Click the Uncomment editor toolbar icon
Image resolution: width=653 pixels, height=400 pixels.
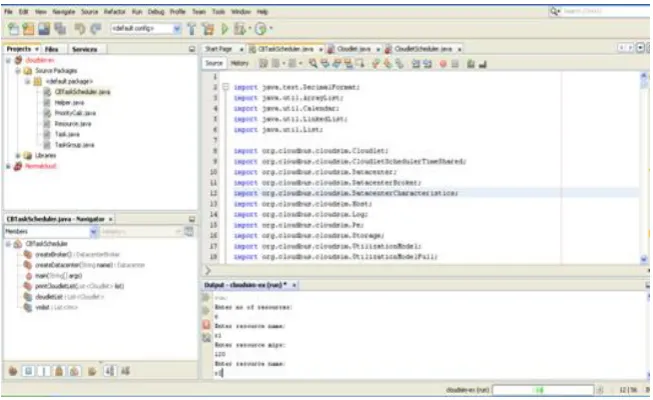point(482,64)
